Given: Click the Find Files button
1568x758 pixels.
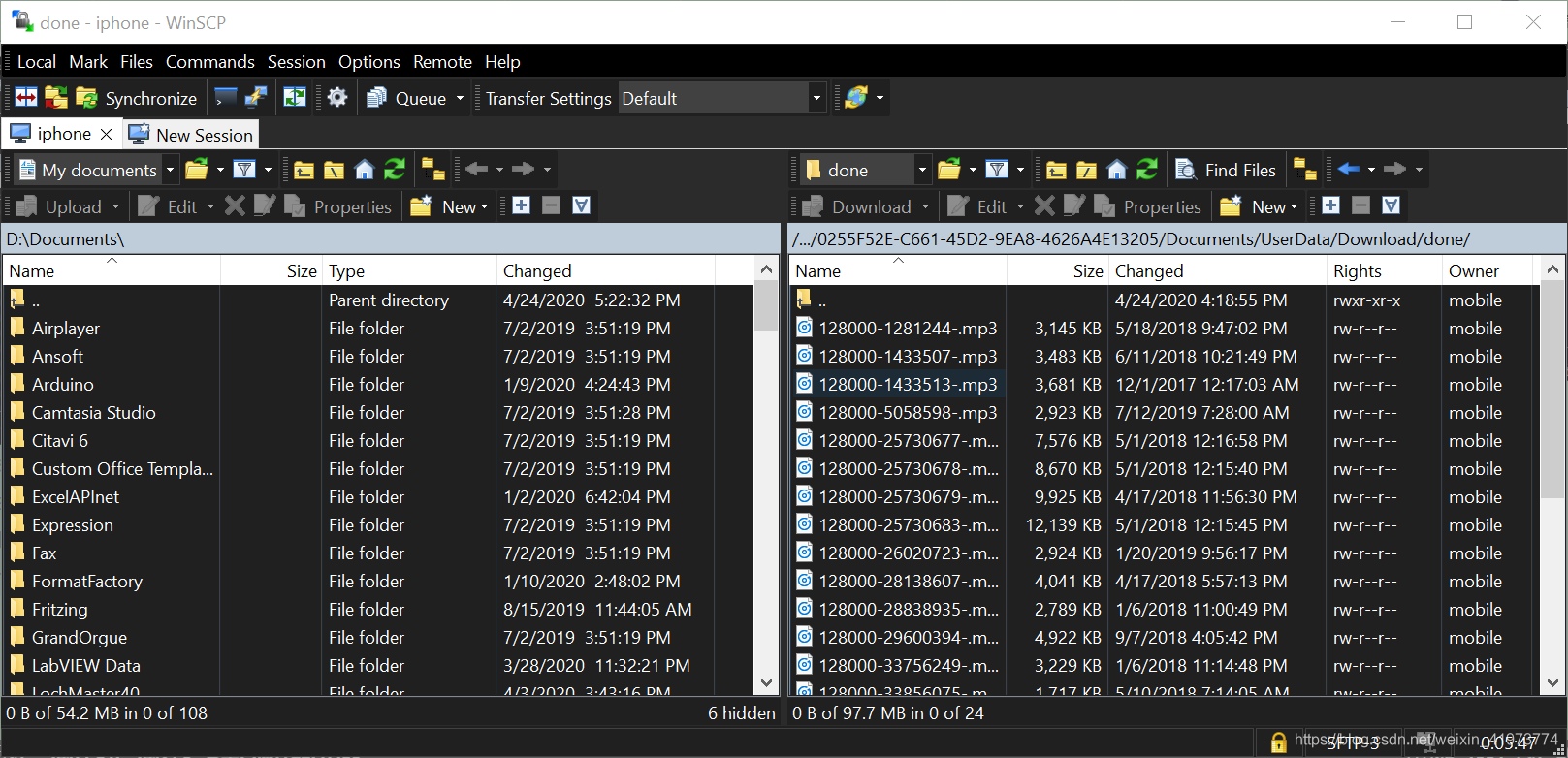Looking at the screenshot, I should tap(1226, 170).
